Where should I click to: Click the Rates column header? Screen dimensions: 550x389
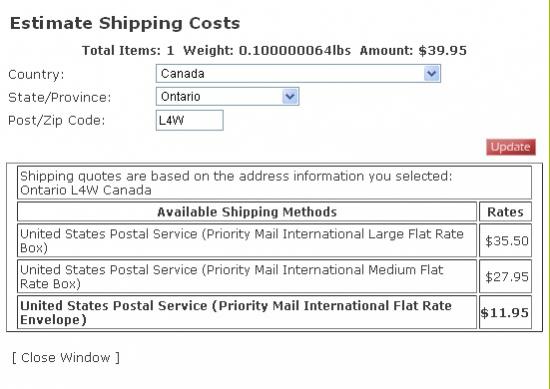click(x=505, y=212)
